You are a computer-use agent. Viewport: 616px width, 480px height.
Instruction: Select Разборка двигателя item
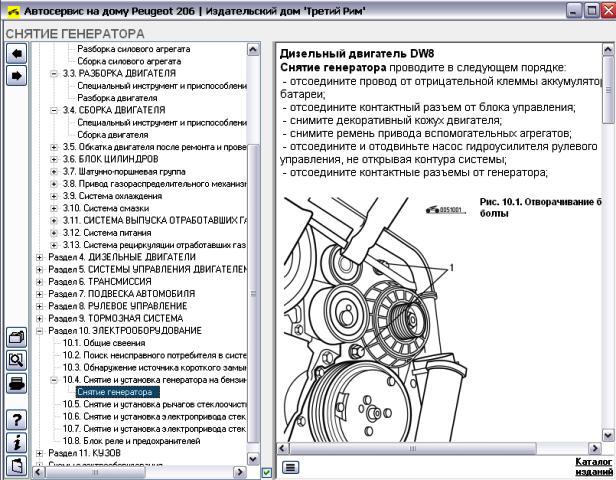117,98
